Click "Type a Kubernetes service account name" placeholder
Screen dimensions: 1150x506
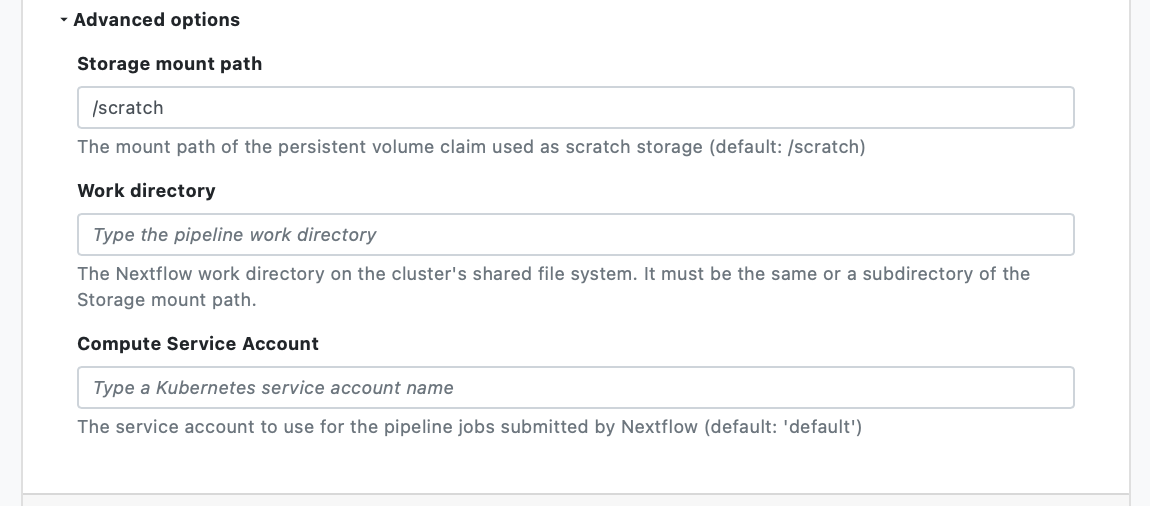coord(273,388)
